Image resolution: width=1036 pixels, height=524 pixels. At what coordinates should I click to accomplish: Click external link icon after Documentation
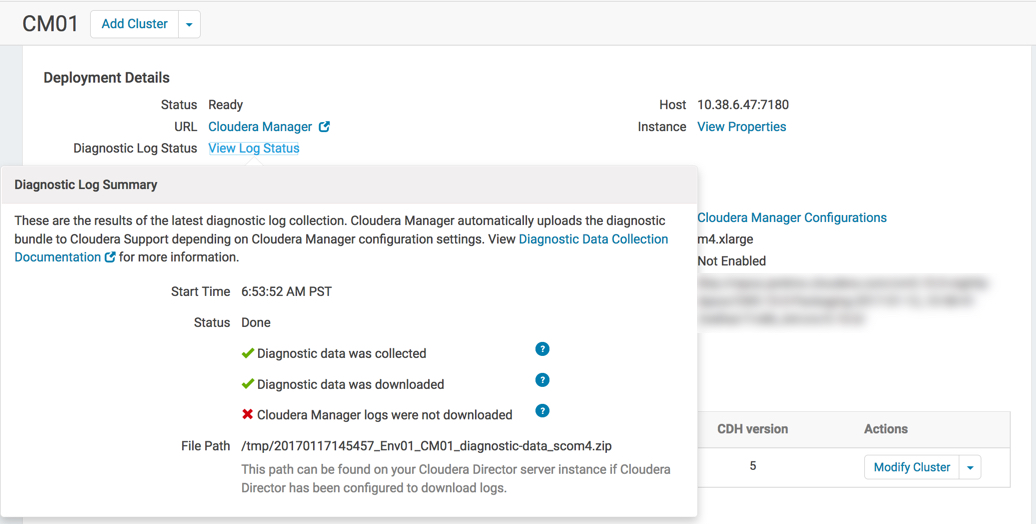(x=110, y=257)
